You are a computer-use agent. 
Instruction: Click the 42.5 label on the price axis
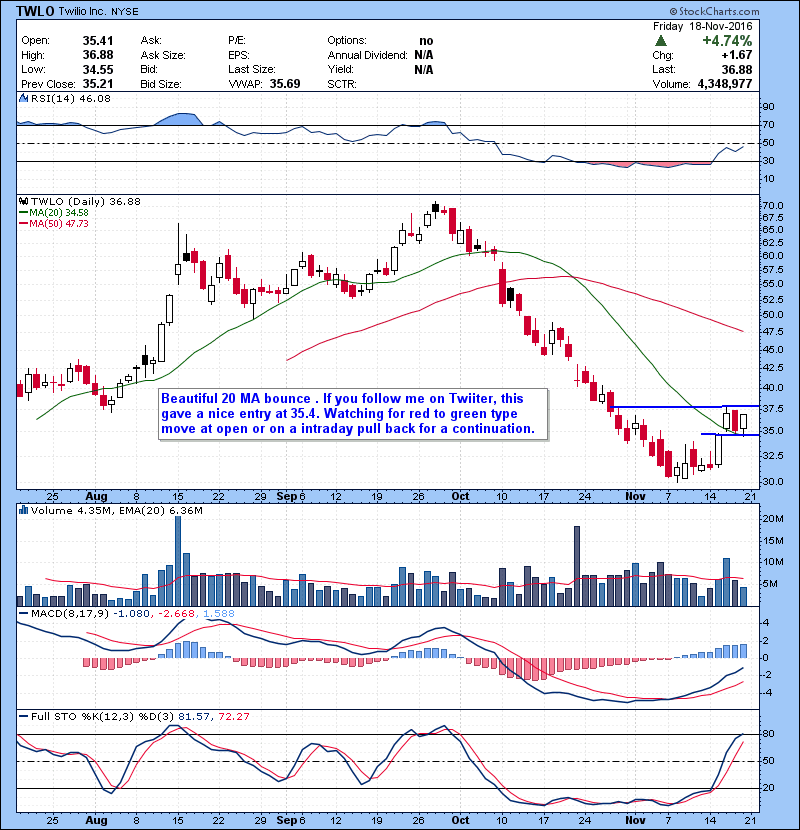tap(773, 367)
